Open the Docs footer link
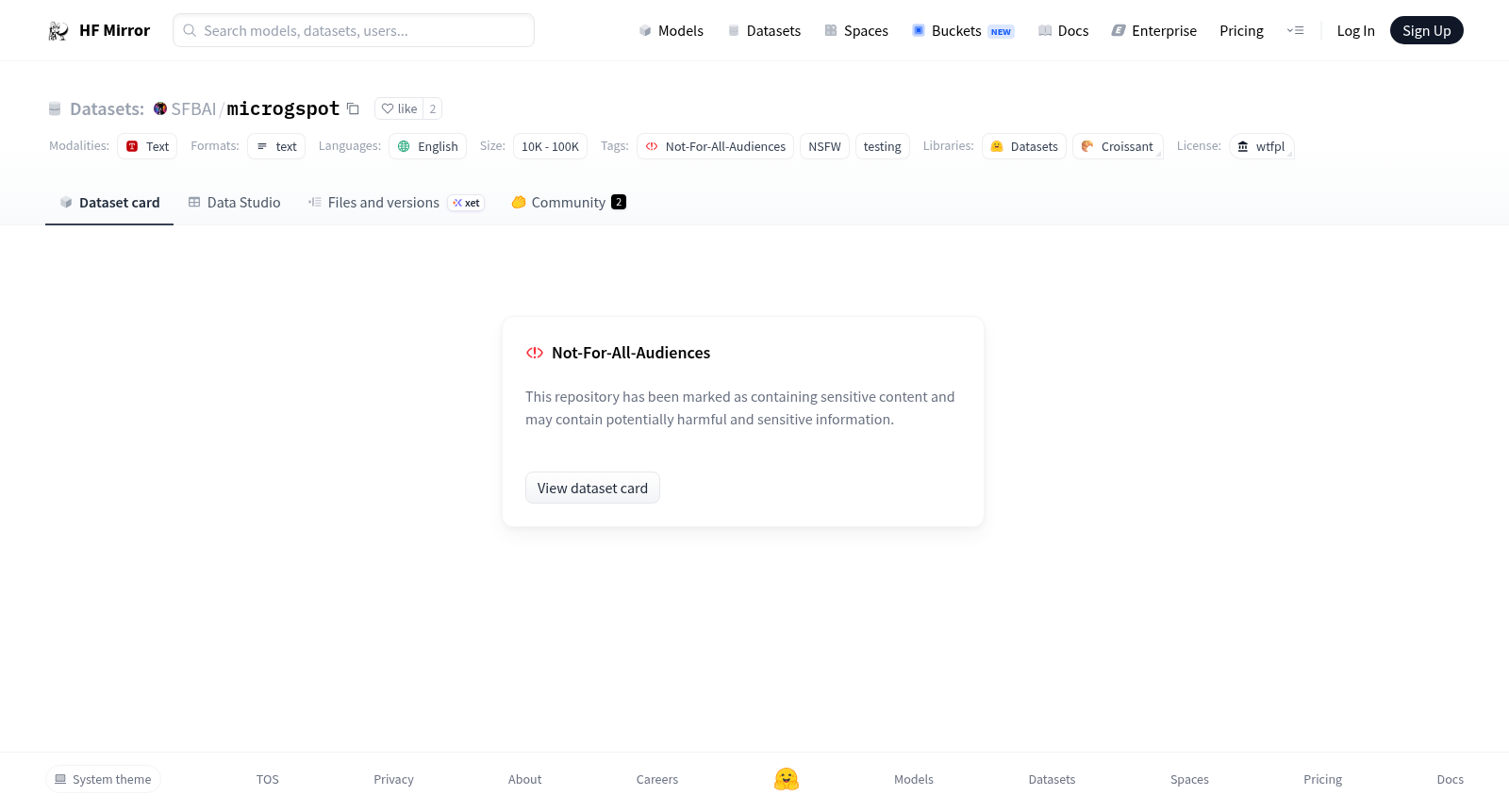 coord(1450,779)
